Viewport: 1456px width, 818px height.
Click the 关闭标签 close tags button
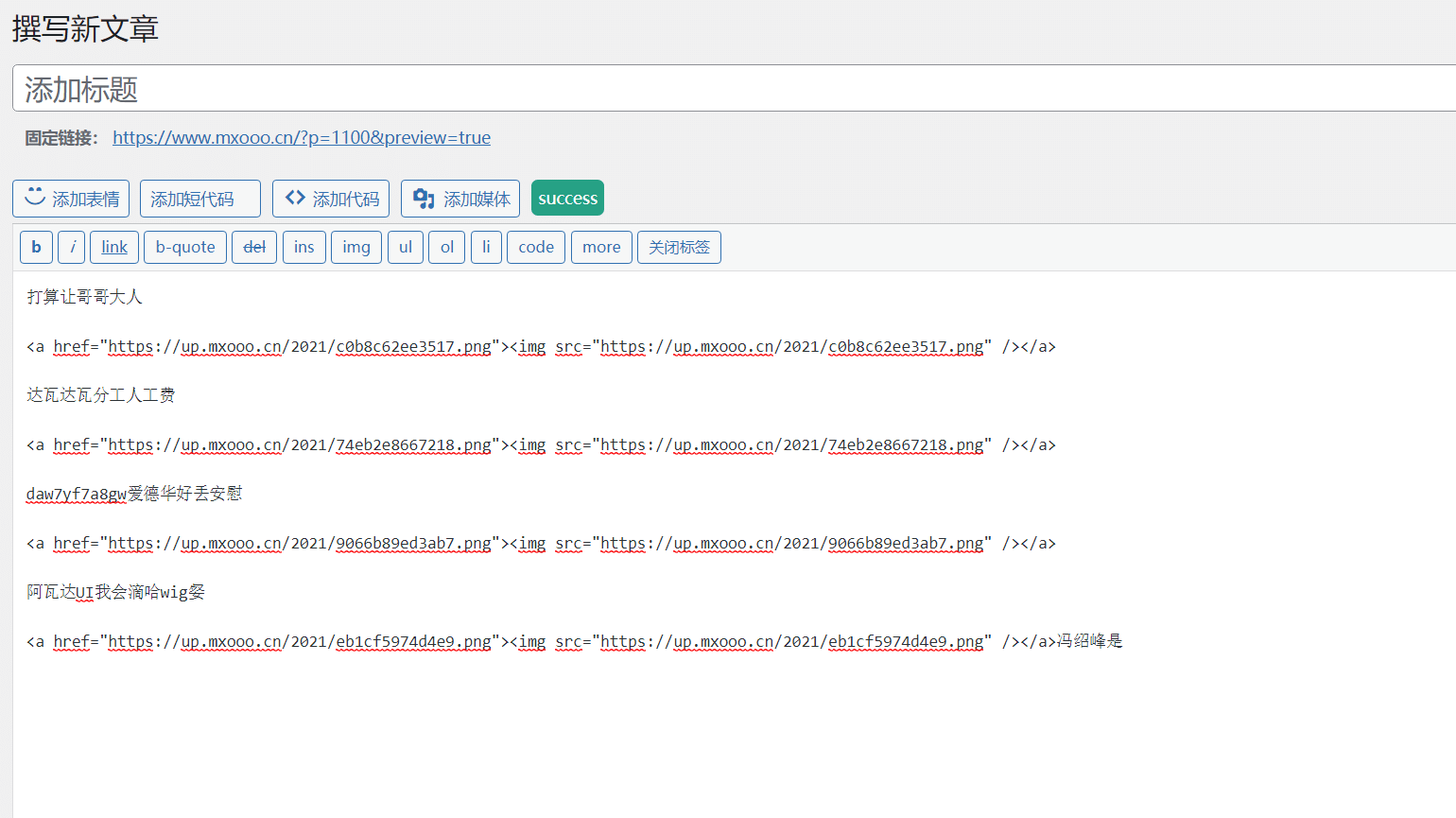tap(679, 247)
